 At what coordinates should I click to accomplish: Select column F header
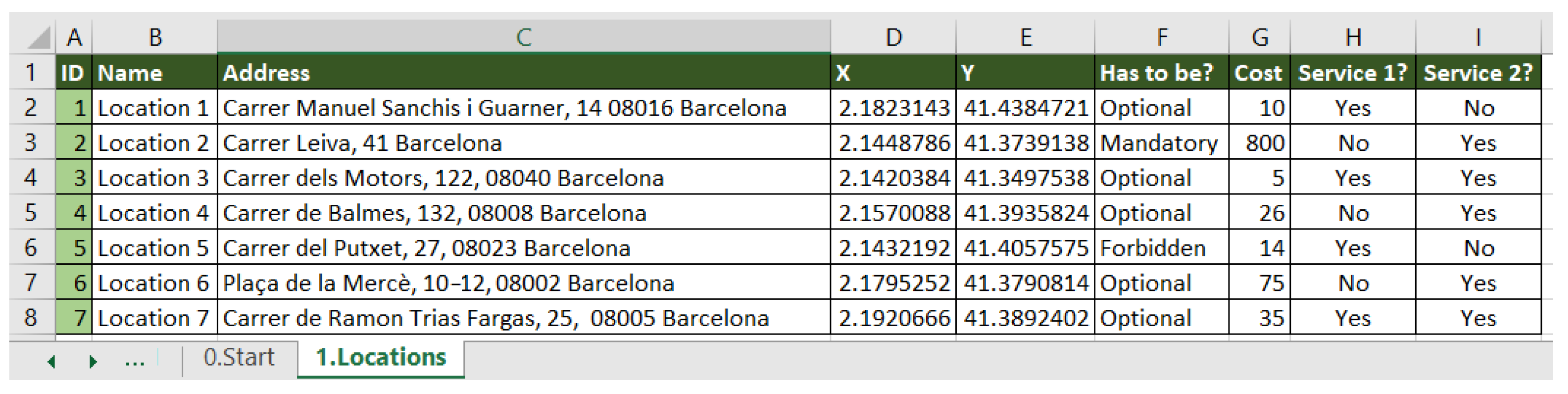pos(1162,37)
